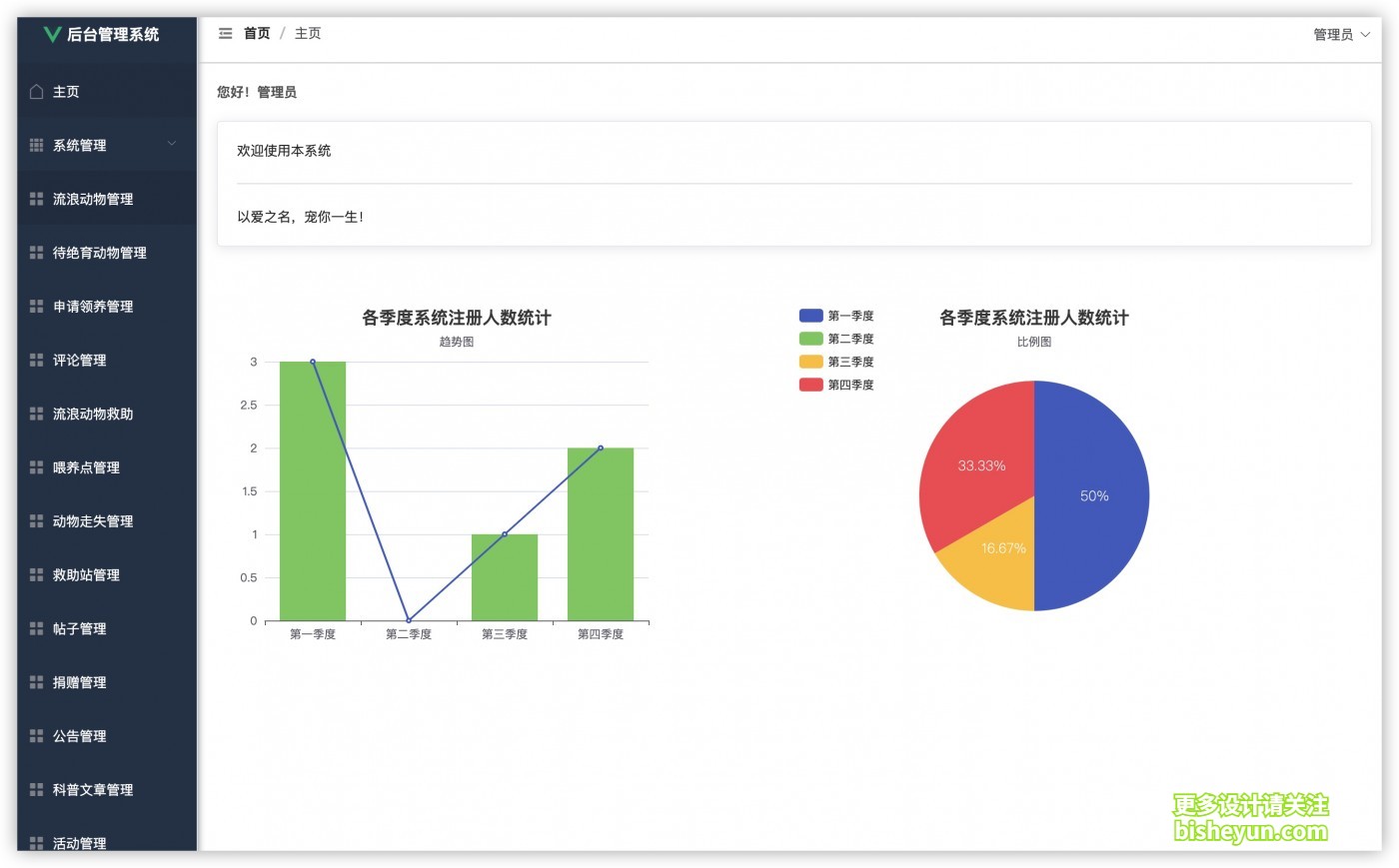This screenshot has width=1399, height=868.
Task: Click the 趋势图 chart subtitle
Action: [457, 342]
